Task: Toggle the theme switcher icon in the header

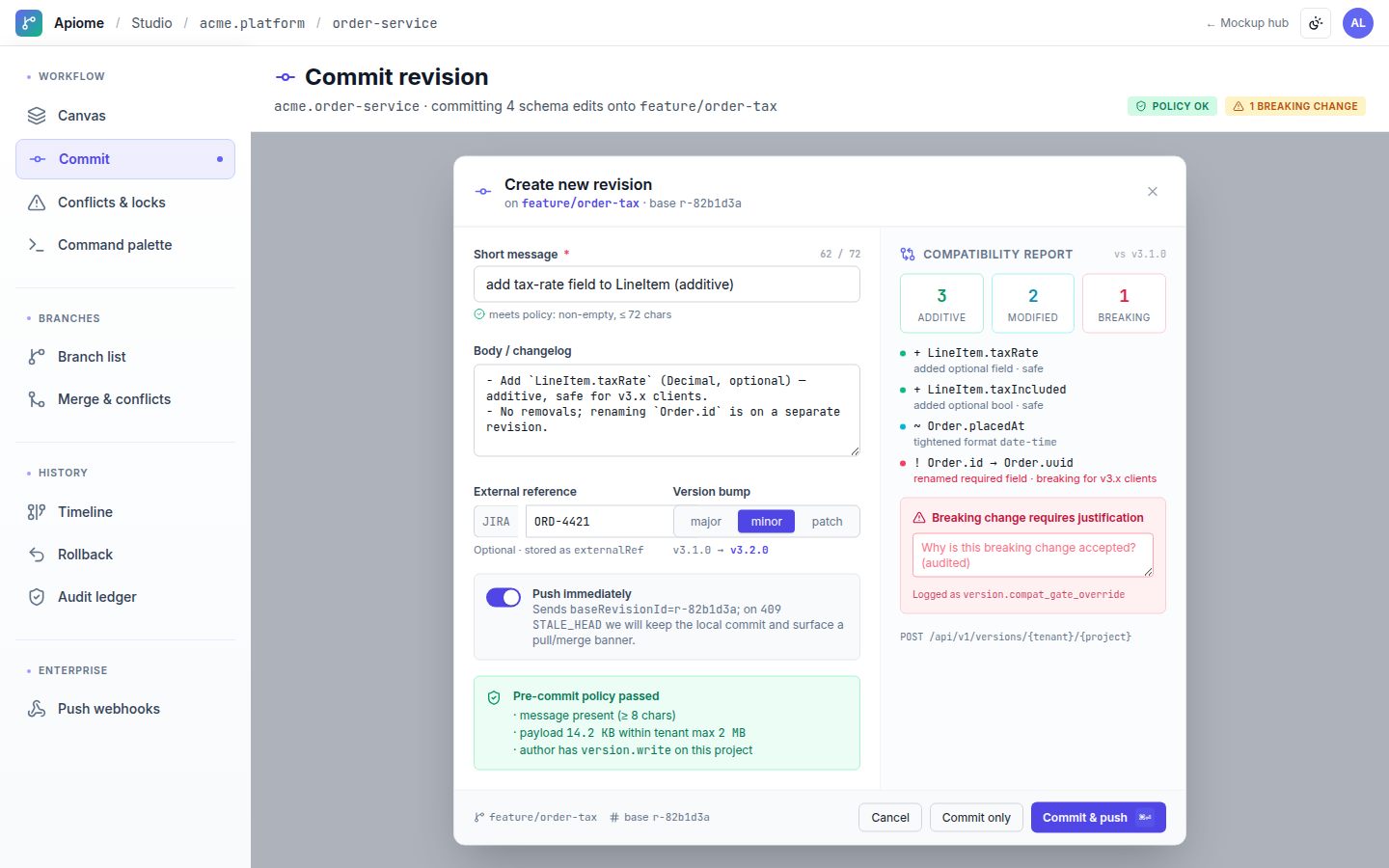Action: click(1316, 23)
